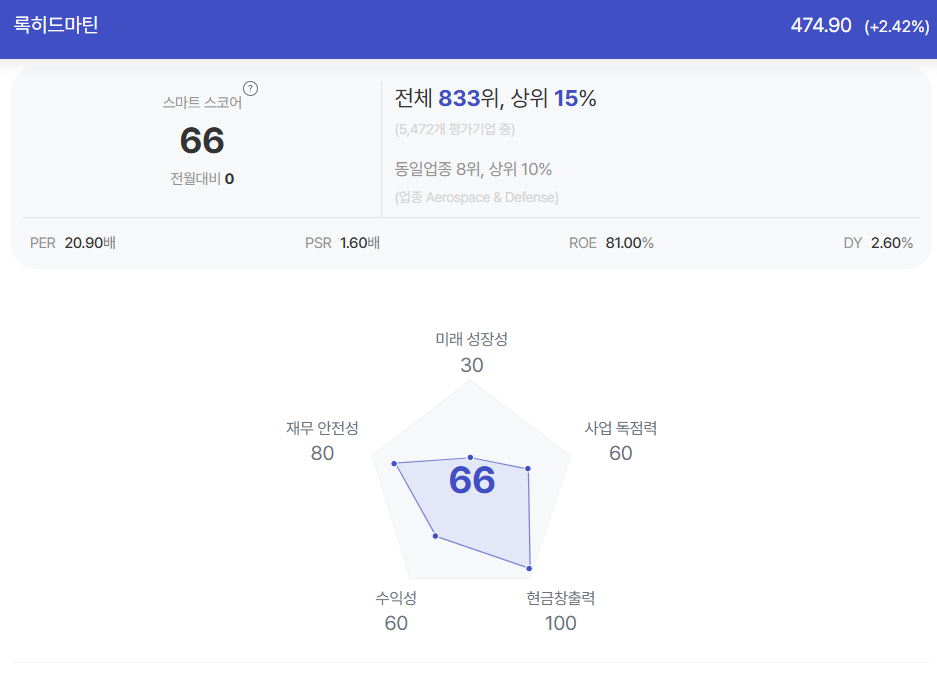This screenshot has height=681, width=937.
Task: Click the ROE 81.00% metric
Action: [x=611, y=243]
